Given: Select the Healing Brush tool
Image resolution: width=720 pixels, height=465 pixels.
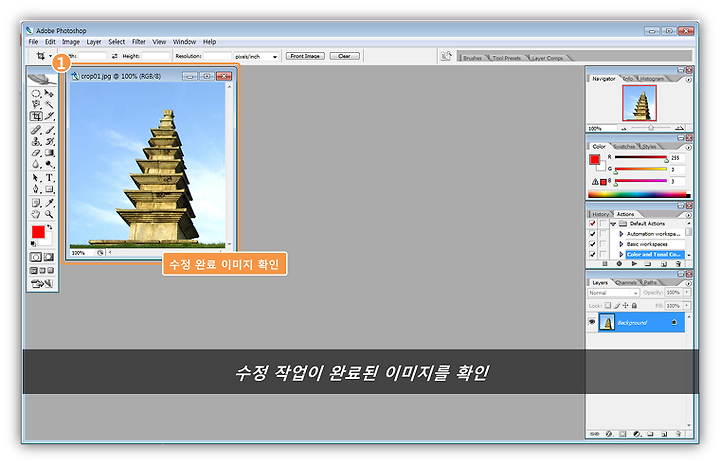Looking at the screenshot, I should pyautogui.click(x=36, y=130).
